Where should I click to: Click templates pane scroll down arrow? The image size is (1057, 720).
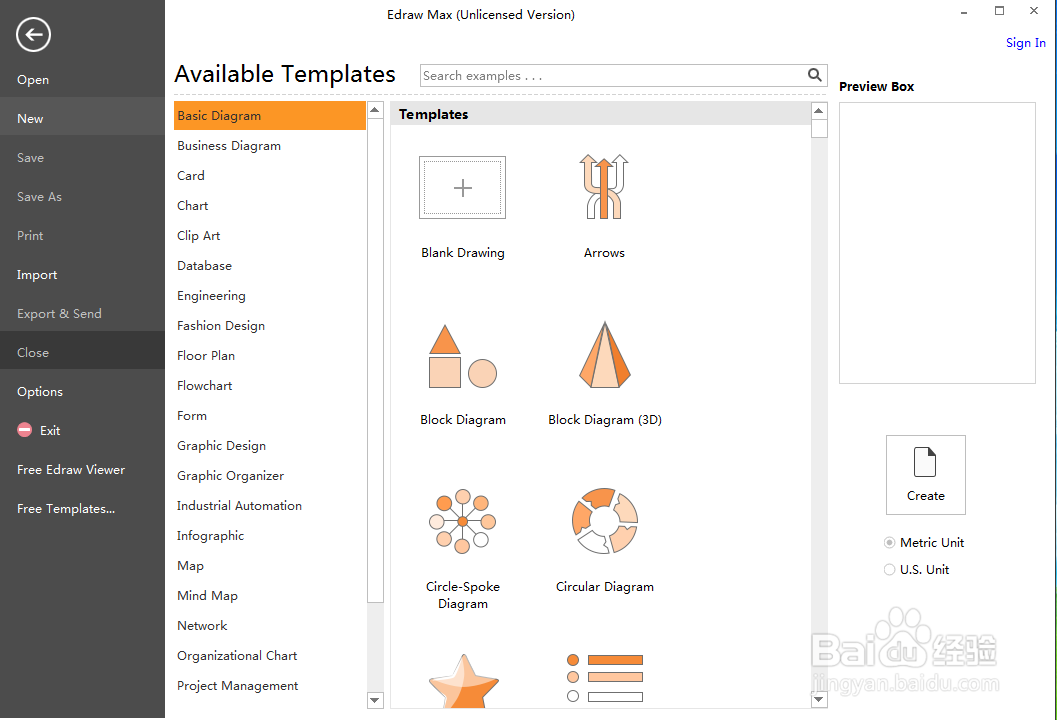click(819, 700)
